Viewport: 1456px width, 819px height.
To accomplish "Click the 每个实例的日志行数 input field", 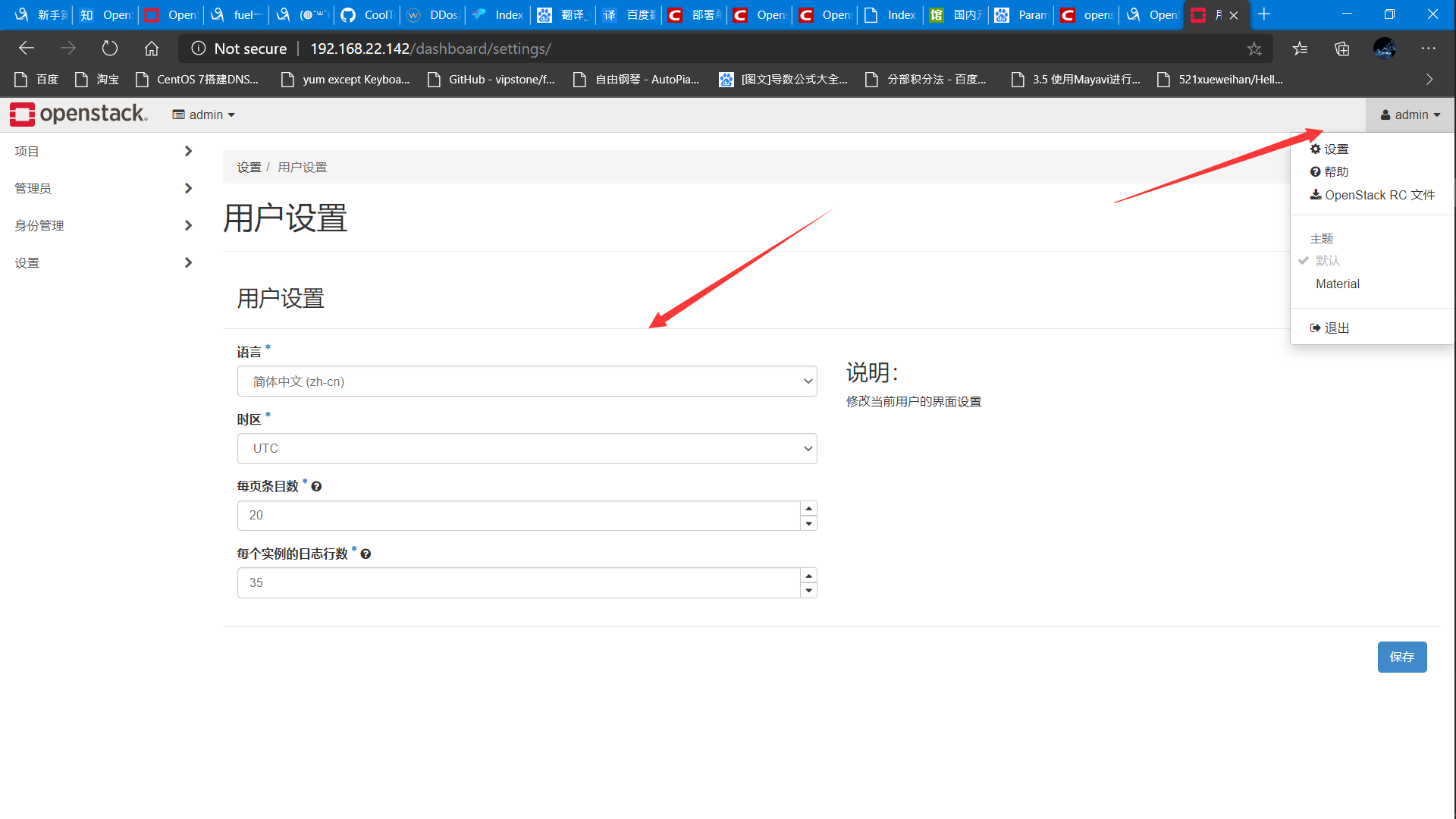I will pos(516,582).
